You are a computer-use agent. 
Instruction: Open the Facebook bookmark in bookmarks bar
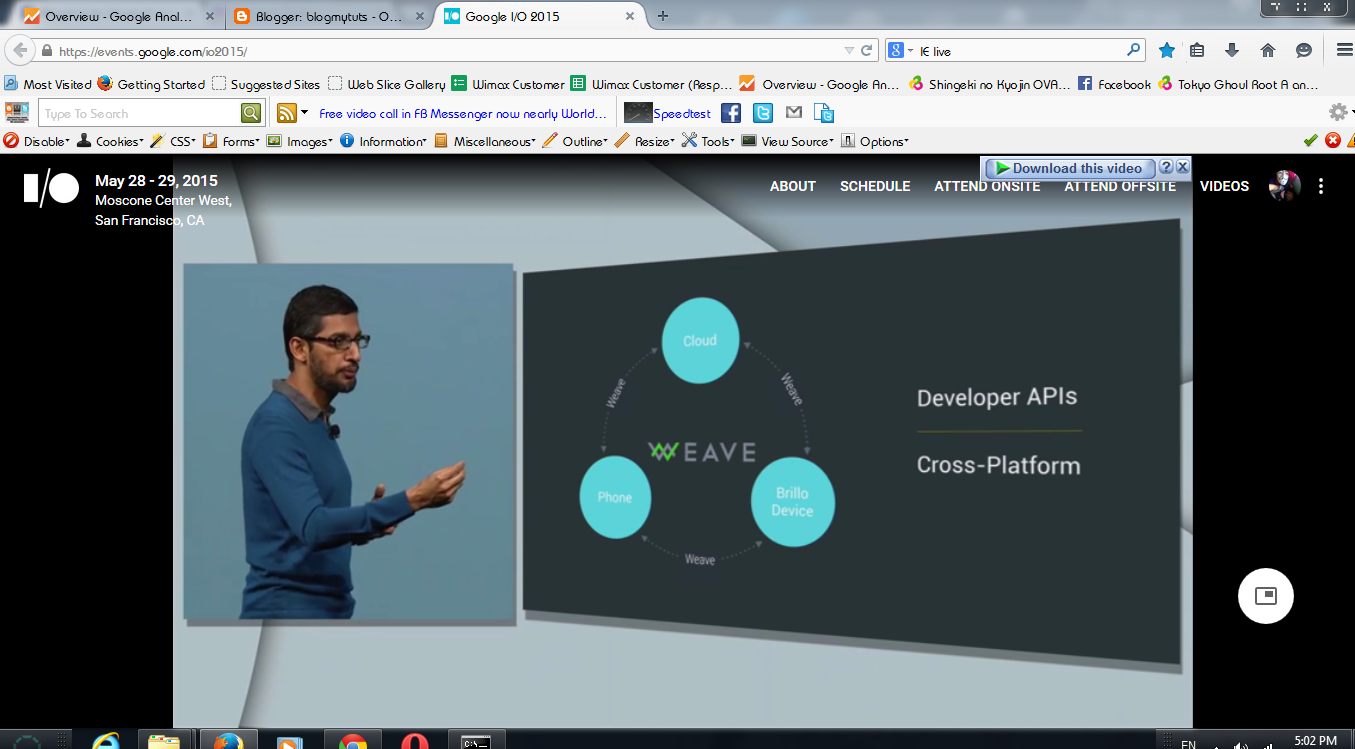click(1114, 84)
